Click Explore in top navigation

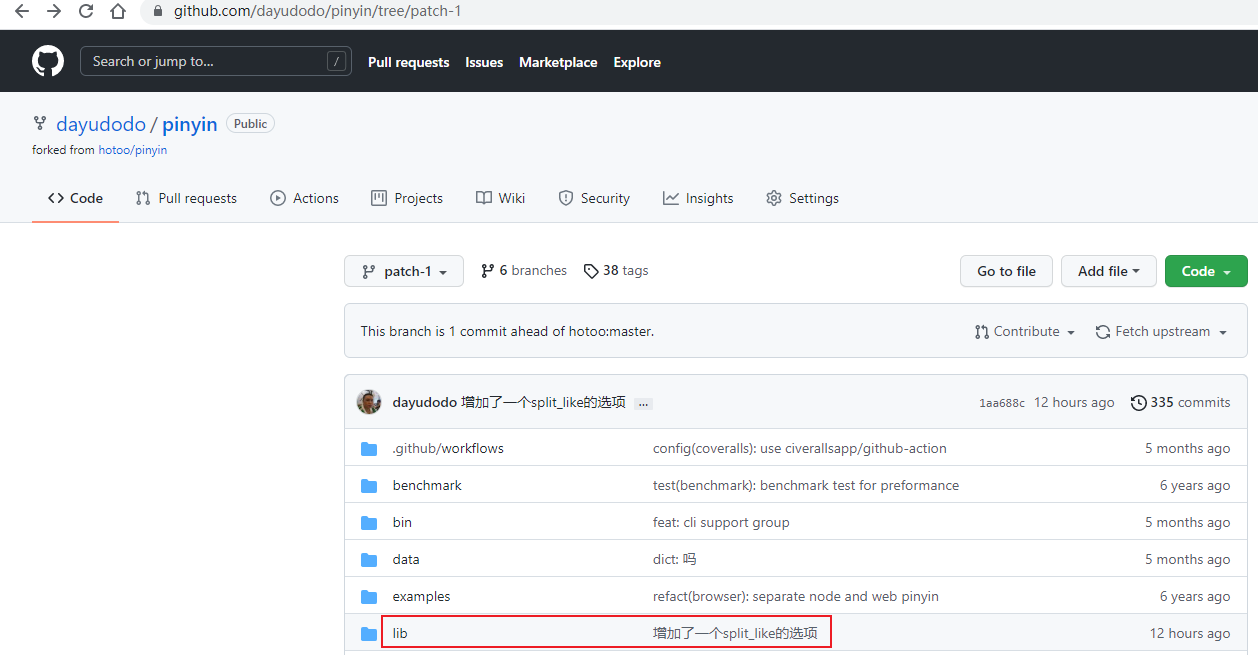637,62
